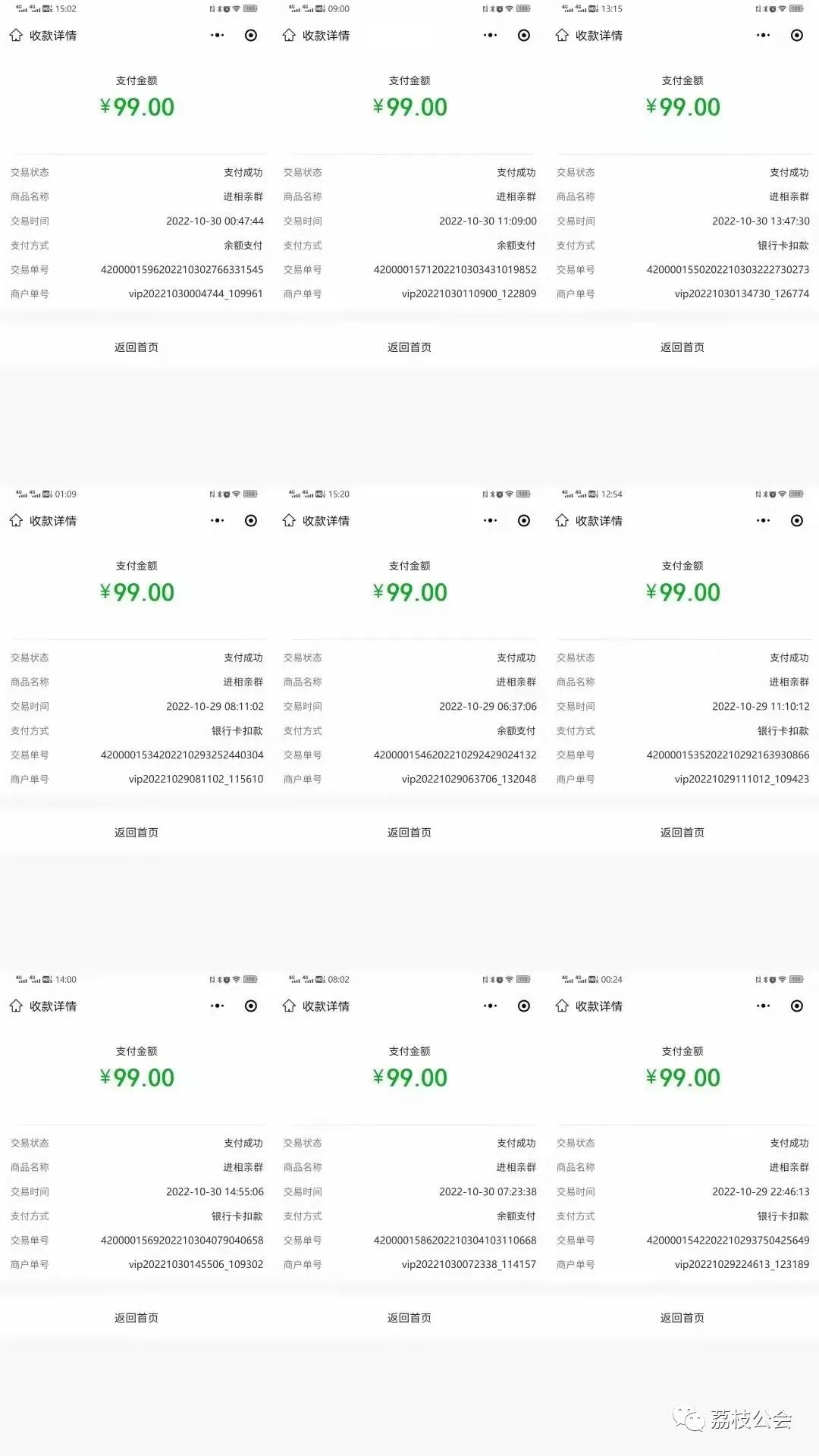Screen dimensions: 819x1456
Task: Click 返回首页 on the top-left receipt
Action: pos(137,347)
